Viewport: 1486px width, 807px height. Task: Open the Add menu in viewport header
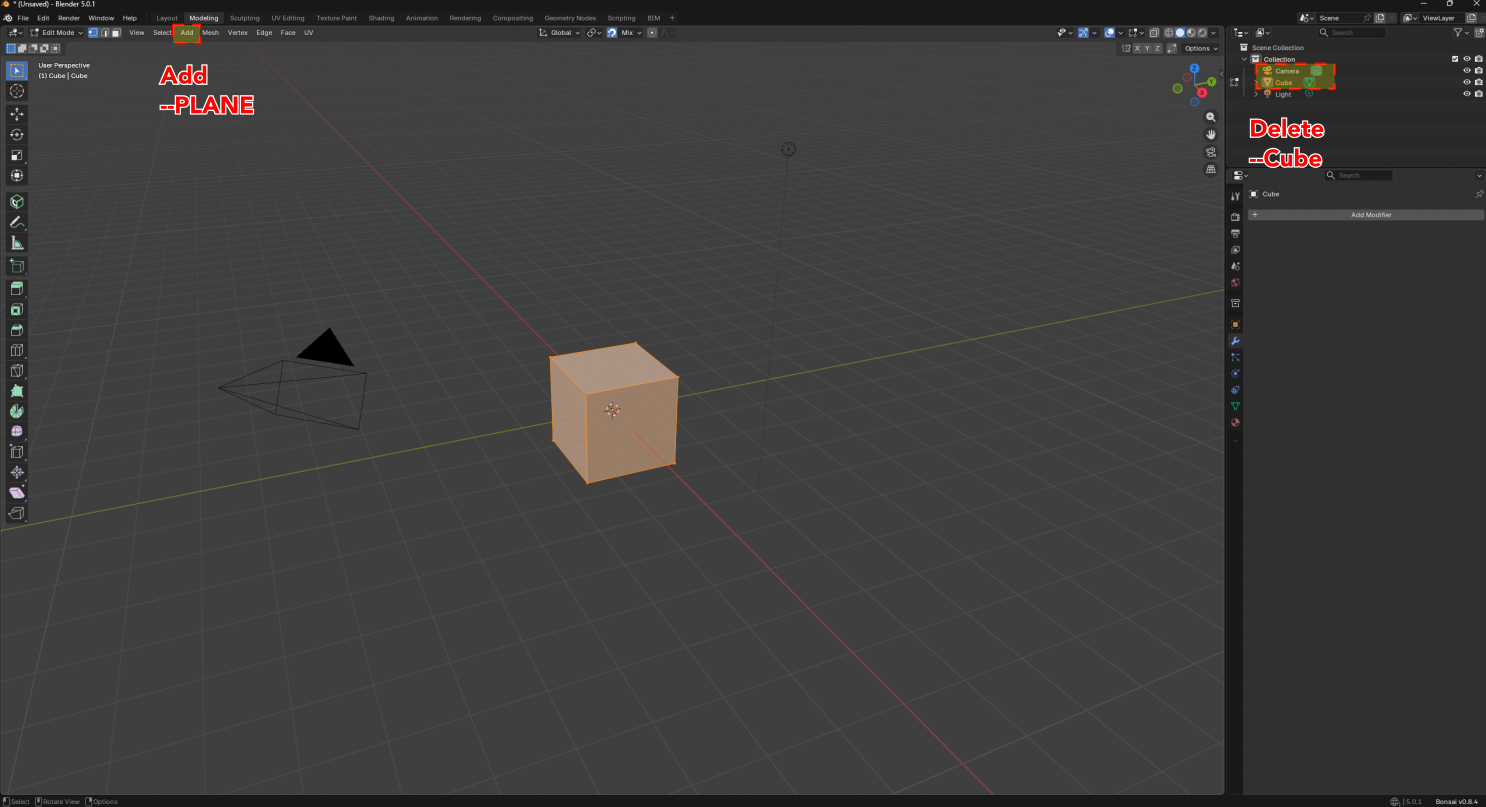coord(187,33)
